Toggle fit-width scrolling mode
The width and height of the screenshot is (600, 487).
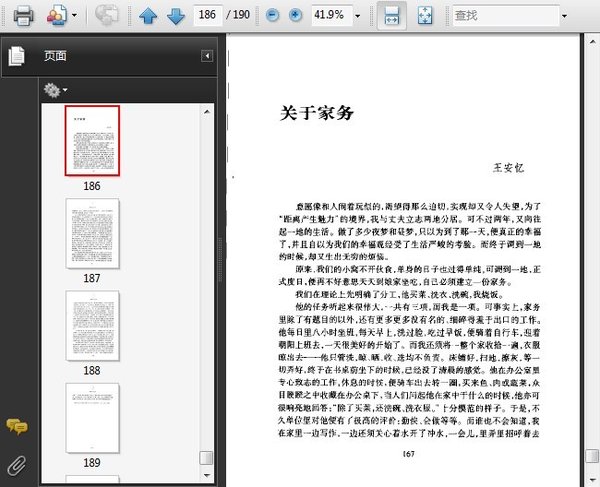pyautogui.click(x=393, y=15)
